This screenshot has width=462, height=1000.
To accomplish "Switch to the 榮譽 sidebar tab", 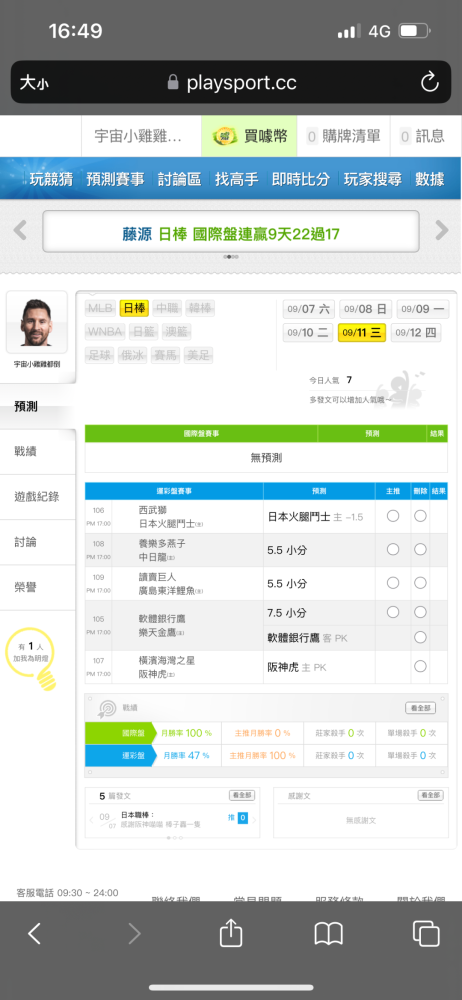I will pos(38,587).
